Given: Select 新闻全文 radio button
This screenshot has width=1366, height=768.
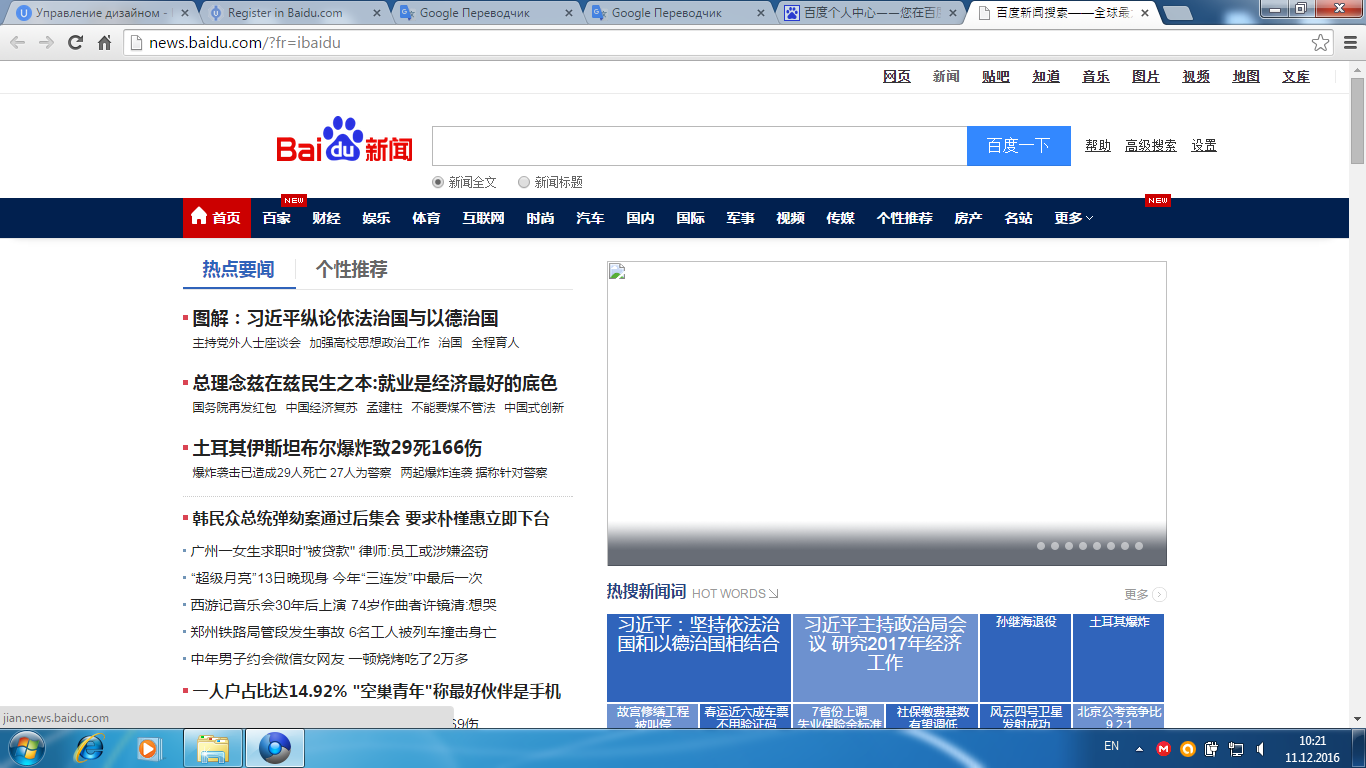Looking at the screenshot, I should [x=438, y=182].
